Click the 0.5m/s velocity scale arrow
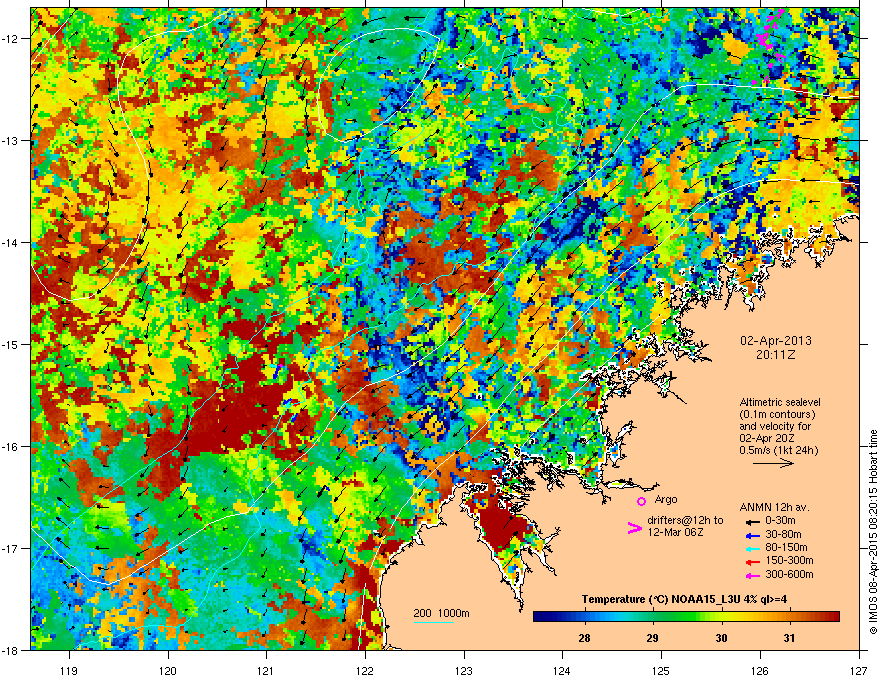The image size is (880, 680). [773, 463]
